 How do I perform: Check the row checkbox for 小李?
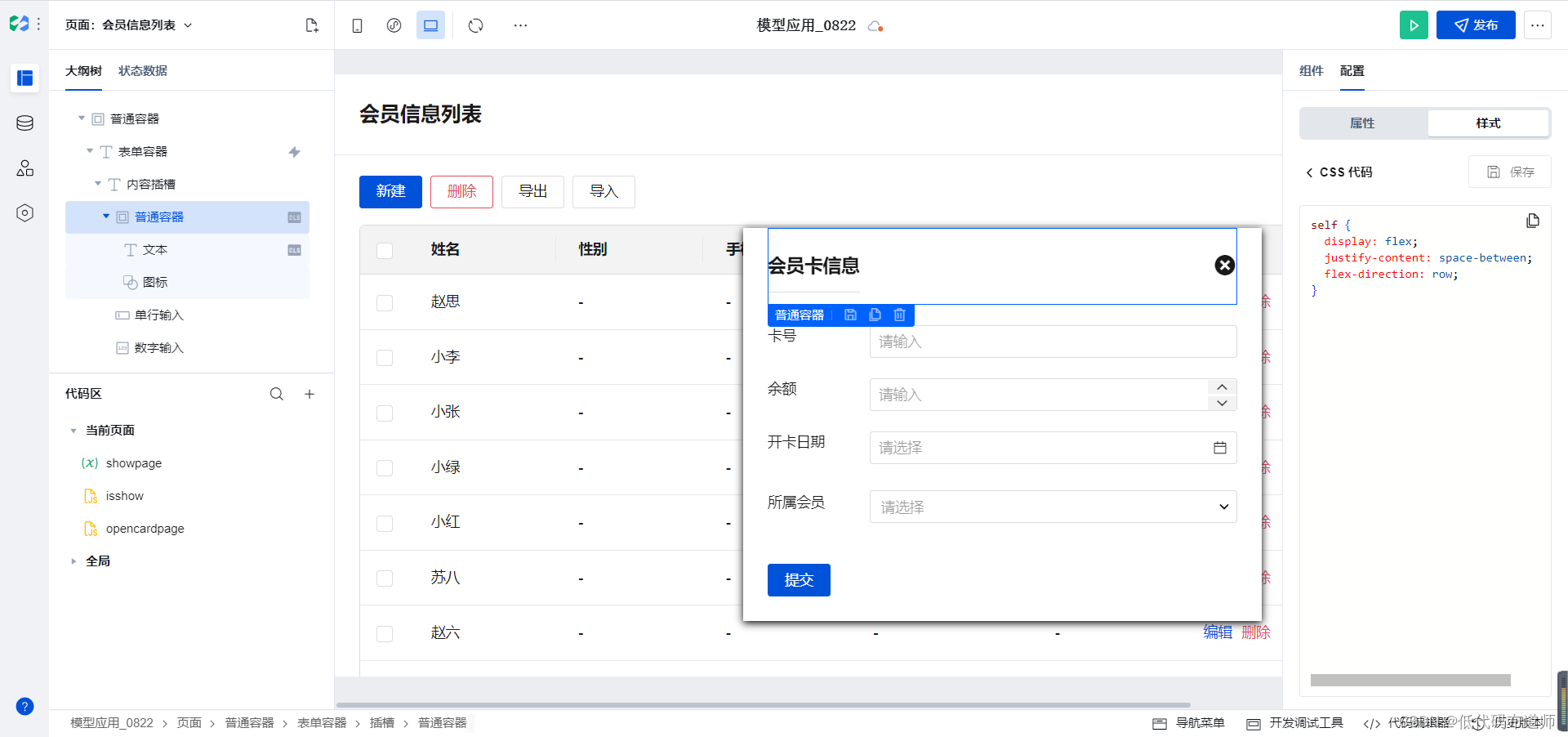click(385, 358)
